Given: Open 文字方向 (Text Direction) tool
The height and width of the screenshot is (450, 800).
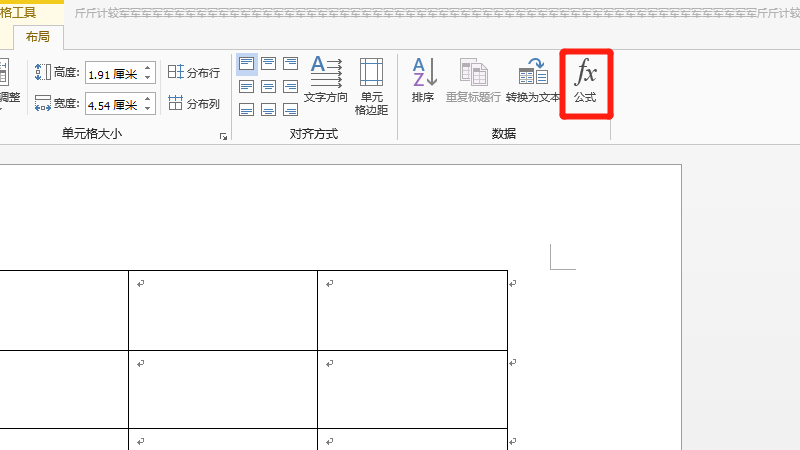Looking at the screenshot, I should pos(325,80).
